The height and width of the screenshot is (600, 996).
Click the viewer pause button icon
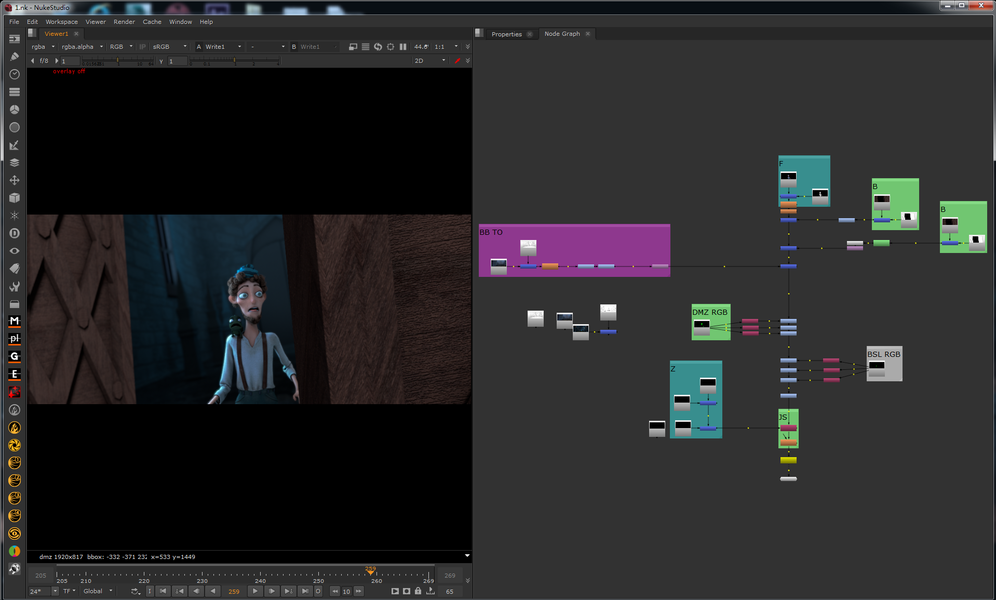pos(403,47)
